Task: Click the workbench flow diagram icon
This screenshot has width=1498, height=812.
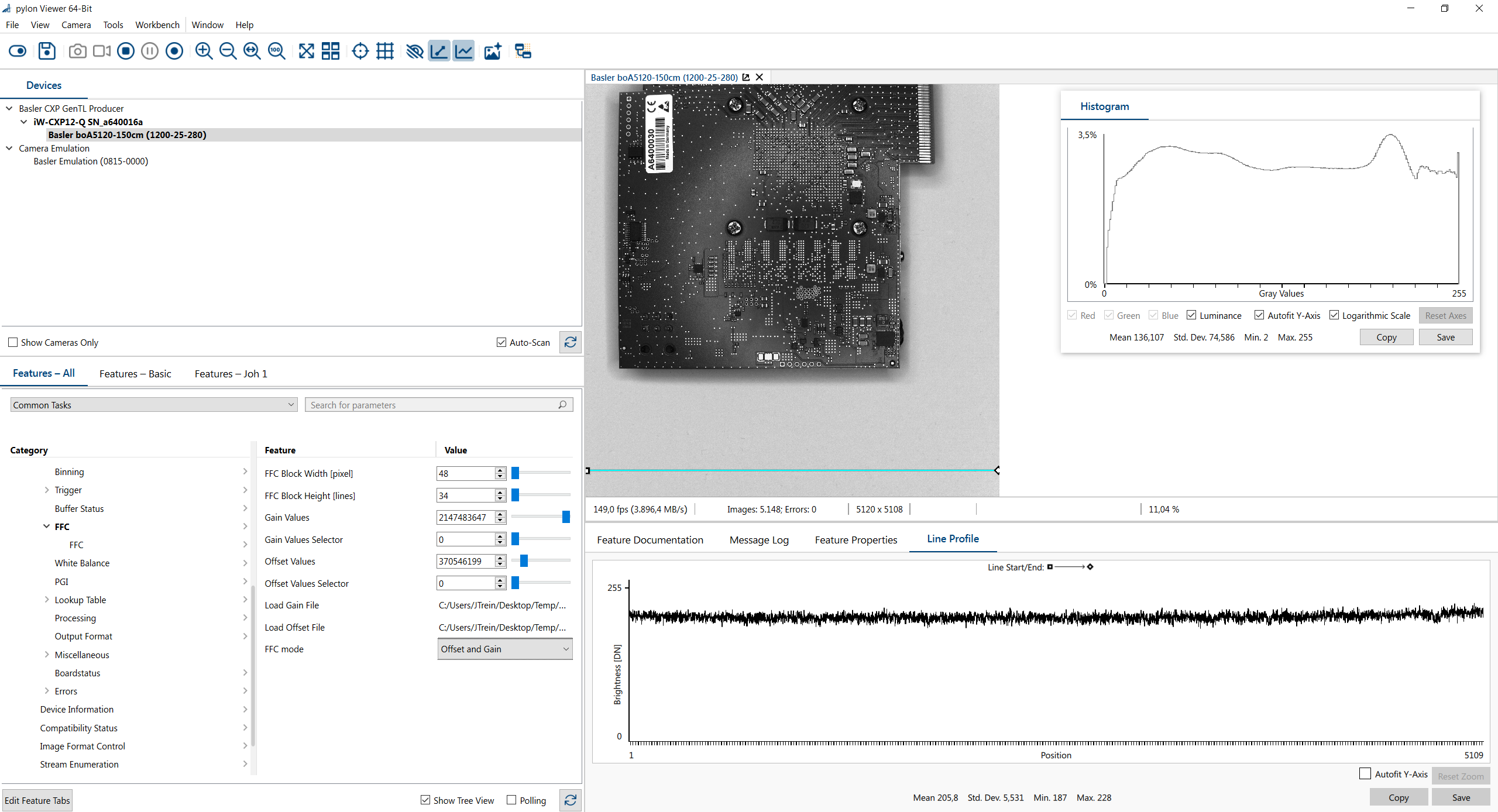Action: point(523,51)
